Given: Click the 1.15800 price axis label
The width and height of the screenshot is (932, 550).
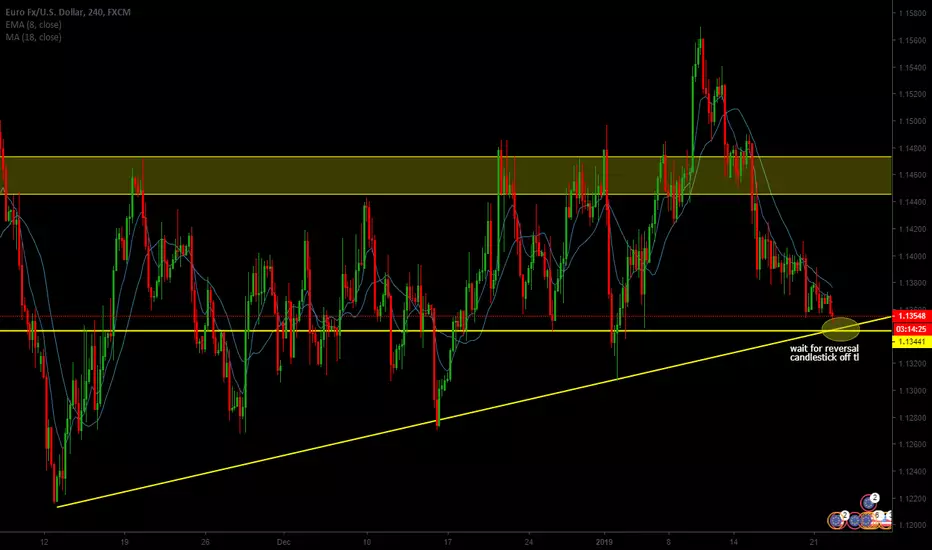Looking at the screenshot, I should (912, 13).
